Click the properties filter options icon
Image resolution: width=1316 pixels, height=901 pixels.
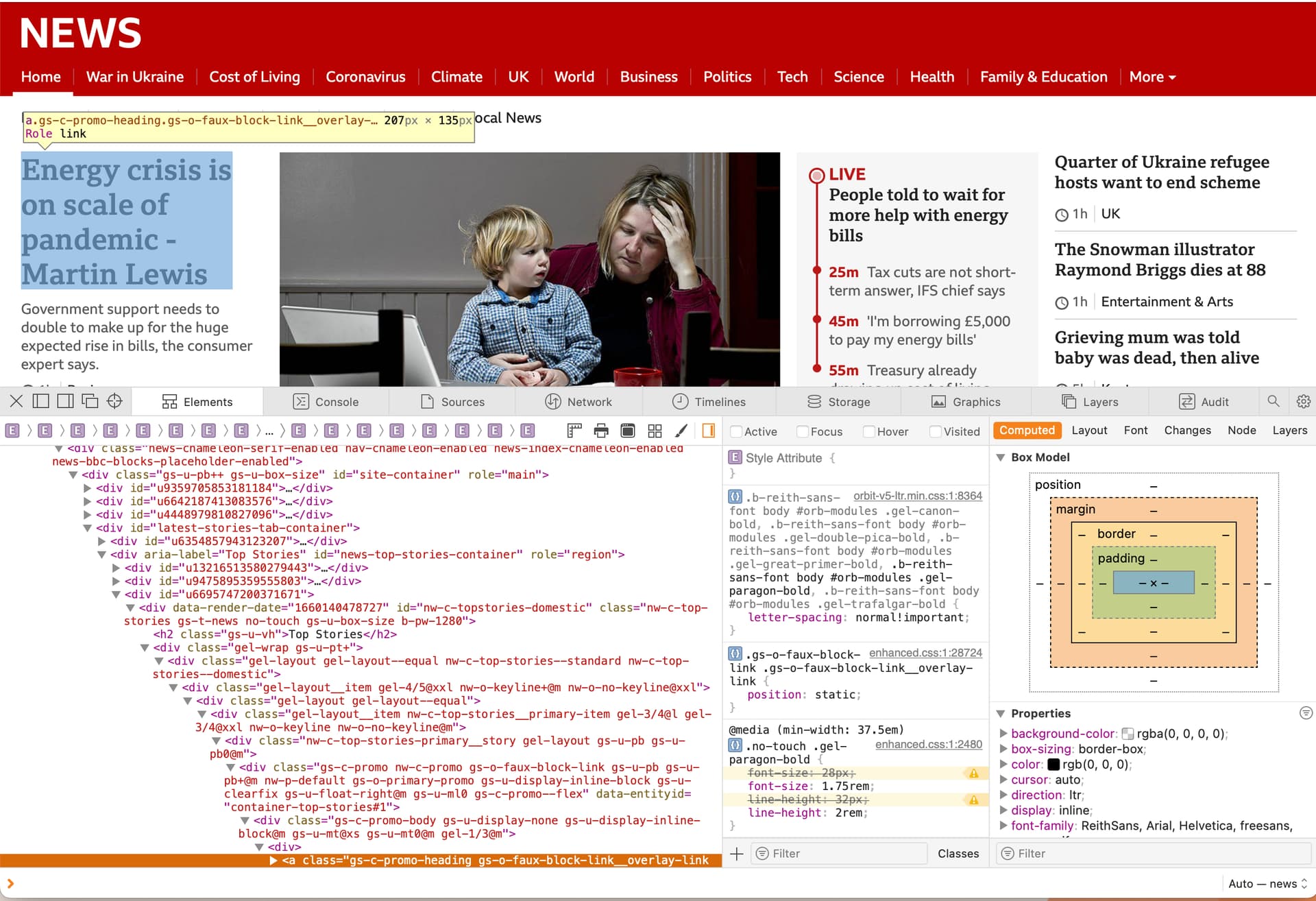[1306, 713]
